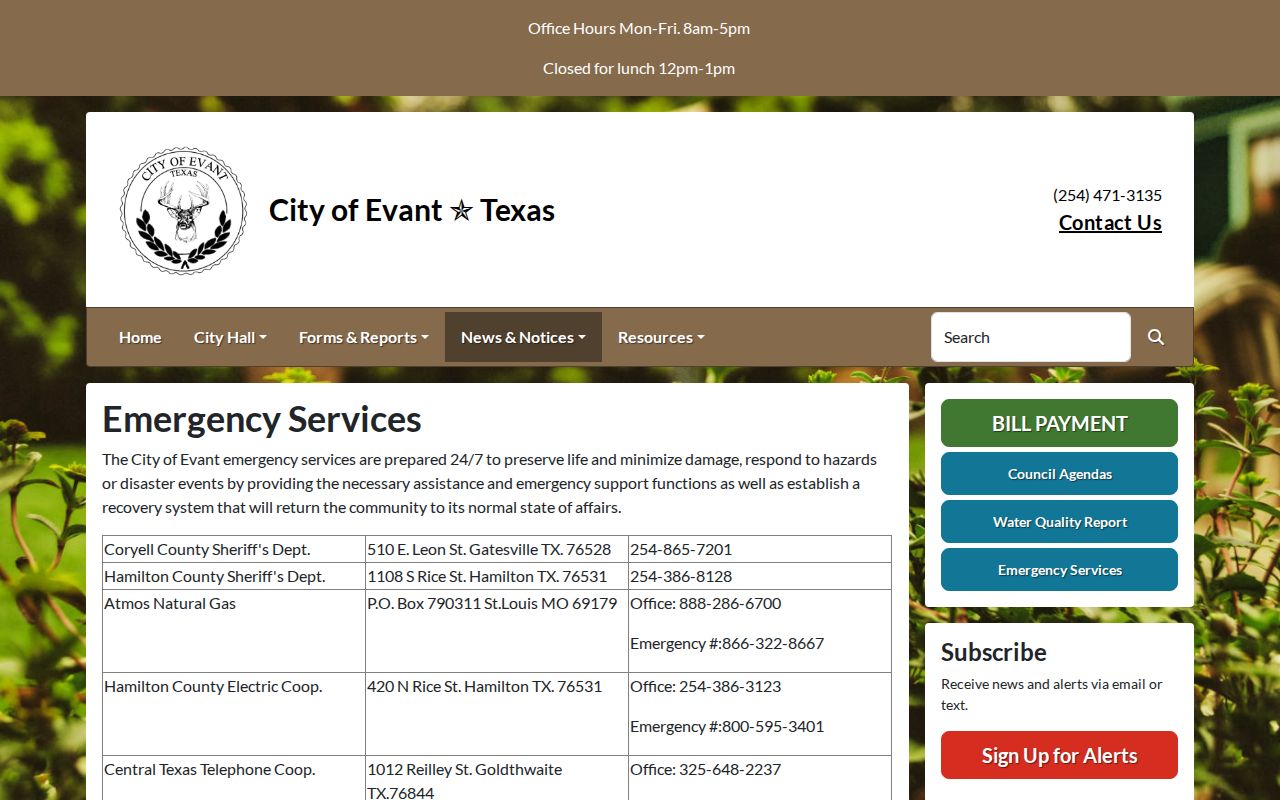Click Office Hours Mon-Fri. 8am-5pm text

[x=639, y=28]
